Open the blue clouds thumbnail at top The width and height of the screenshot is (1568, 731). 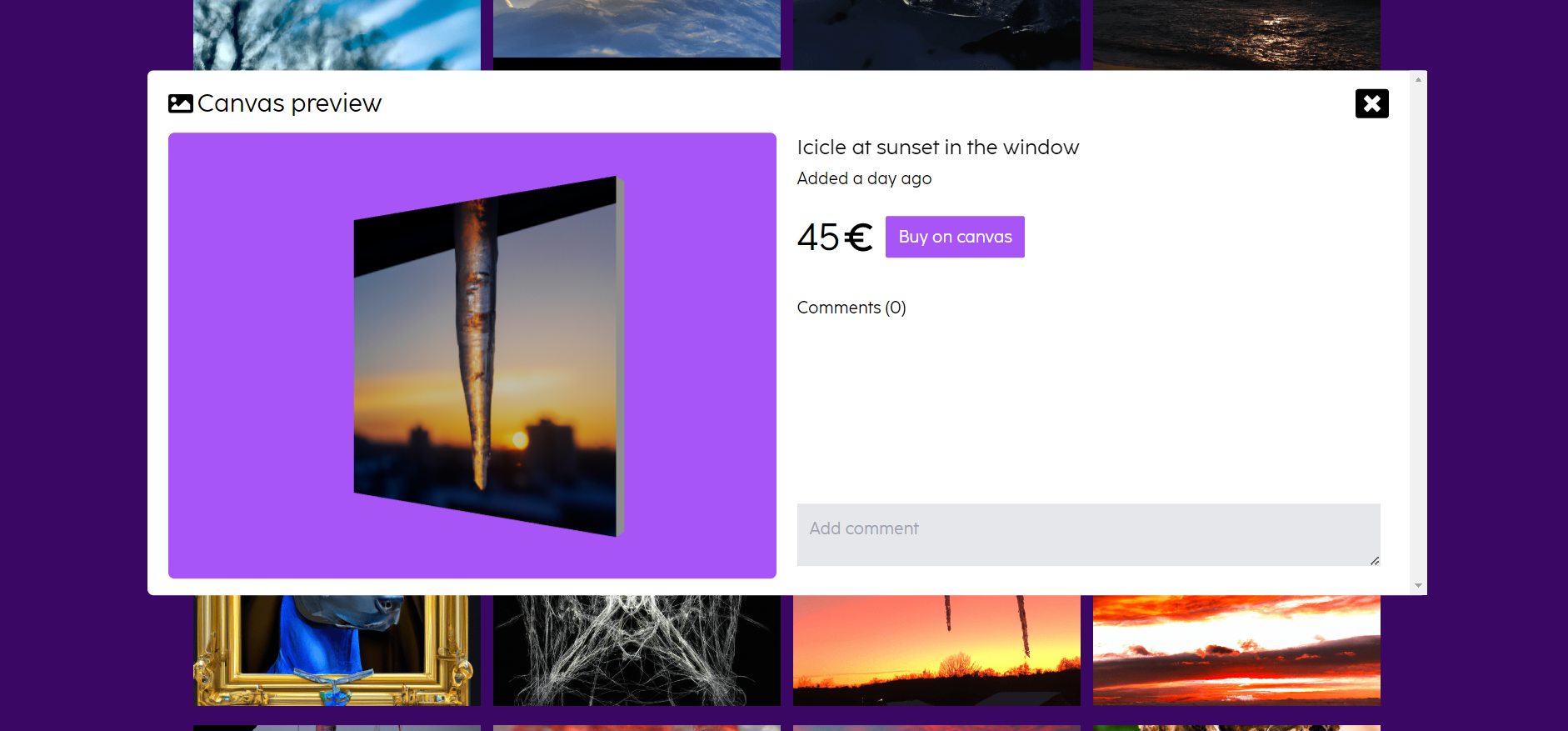(637, 29)
